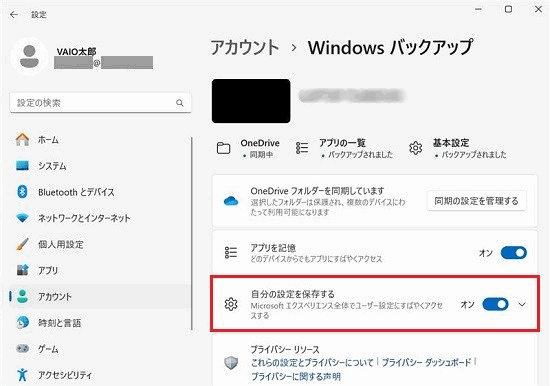This screenshot has height=386, width=550.
Task: Click the 時刻と言語 globe clock icon
Action: 22,322
